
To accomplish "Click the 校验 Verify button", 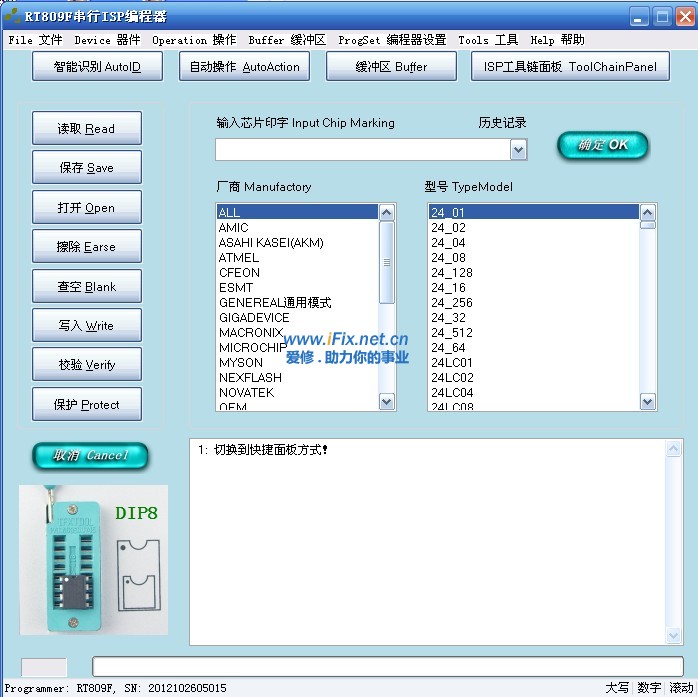I will coord(86,365).
